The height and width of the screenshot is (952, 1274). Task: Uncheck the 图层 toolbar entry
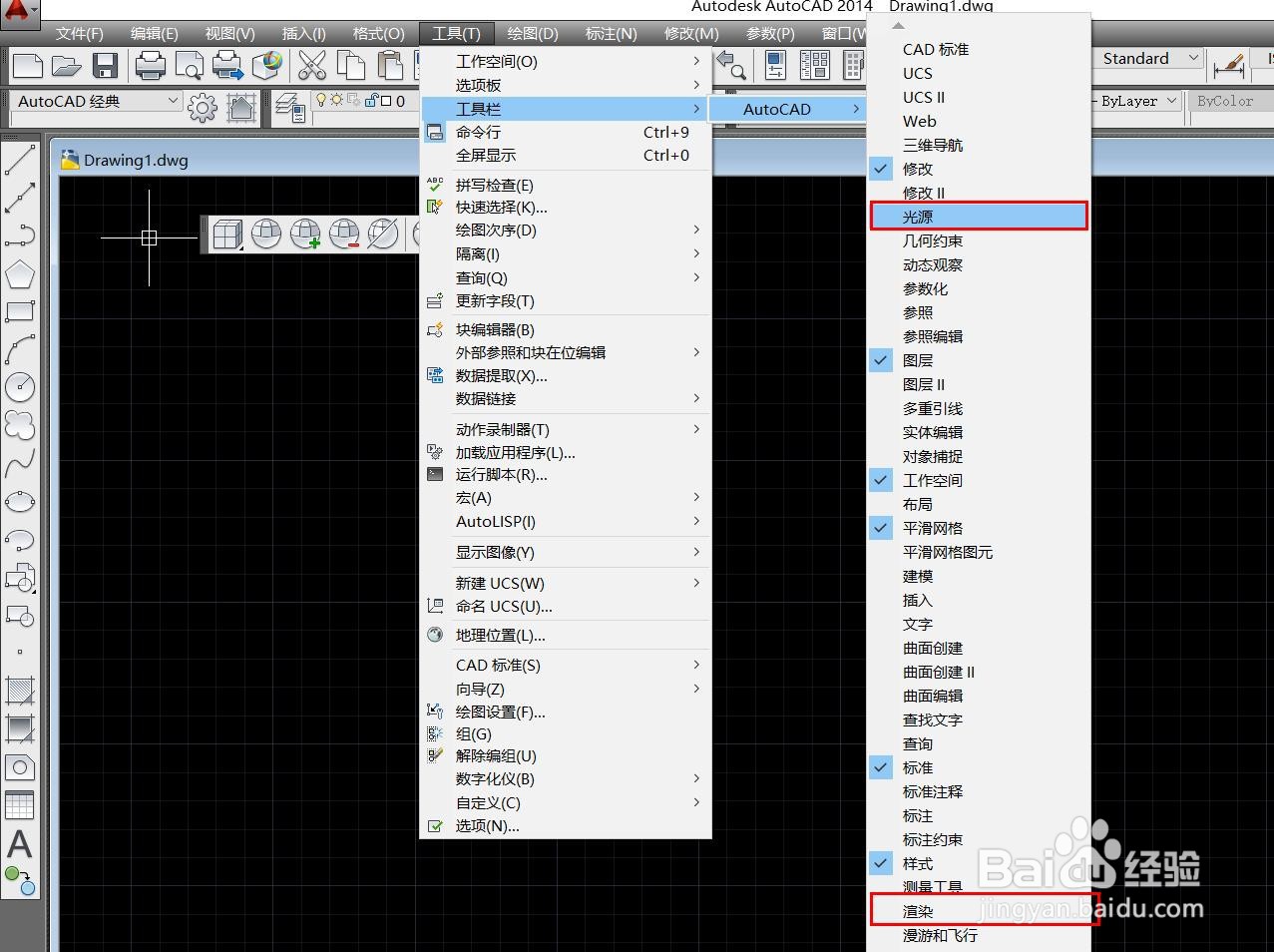point(979,360)
